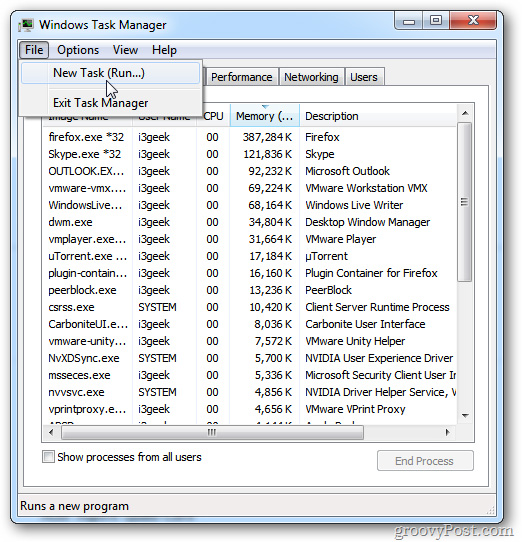
Task: Open the Options menu
Action: click(x=78, y=50)
